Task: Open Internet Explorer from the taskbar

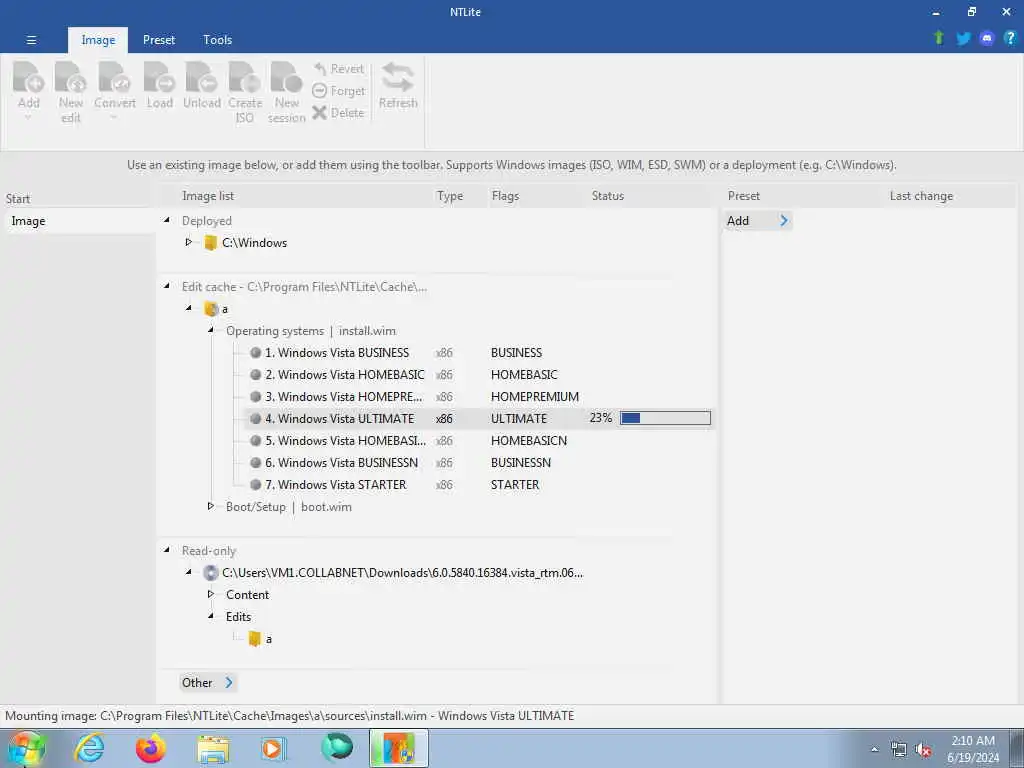Action: pos(89,748)
